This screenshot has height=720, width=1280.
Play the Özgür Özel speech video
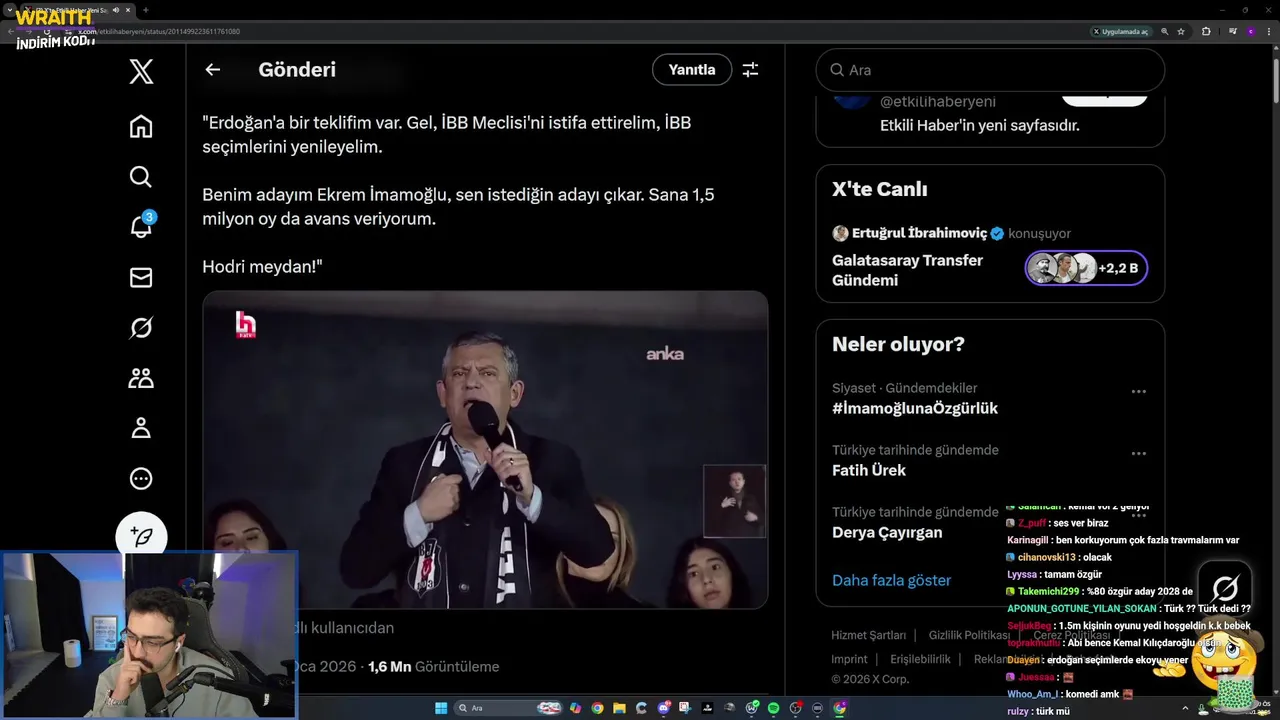485,450
